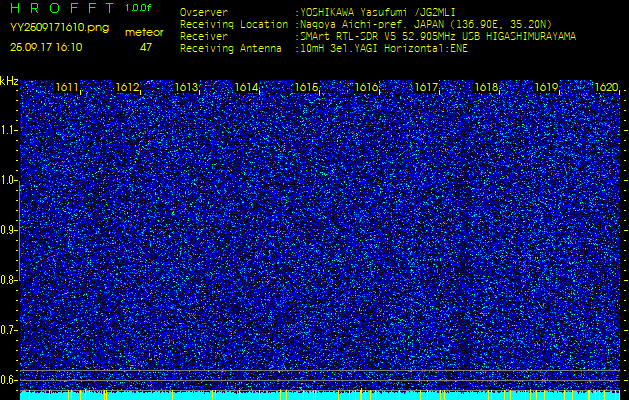Click the 0.7 kHz axis label
Viewport: 629px width, 400px height.
pos(8,330)
